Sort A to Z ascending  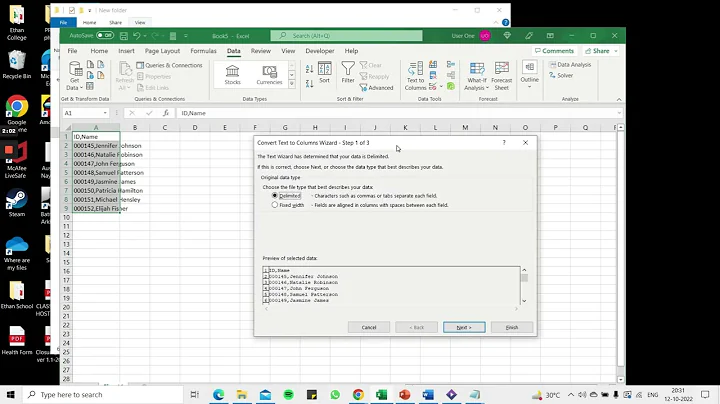309,68
